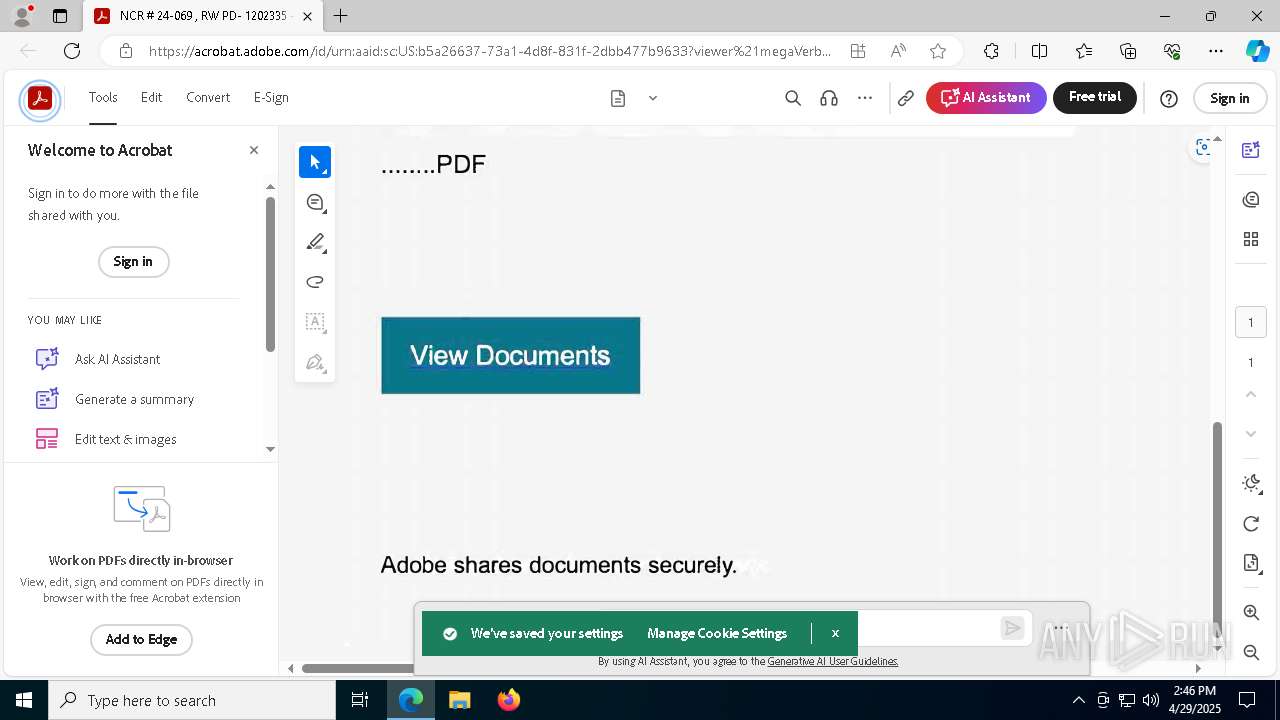Open the Generative AI User Guidelines link
This screenshot has height=720, width=1280.
833,661
